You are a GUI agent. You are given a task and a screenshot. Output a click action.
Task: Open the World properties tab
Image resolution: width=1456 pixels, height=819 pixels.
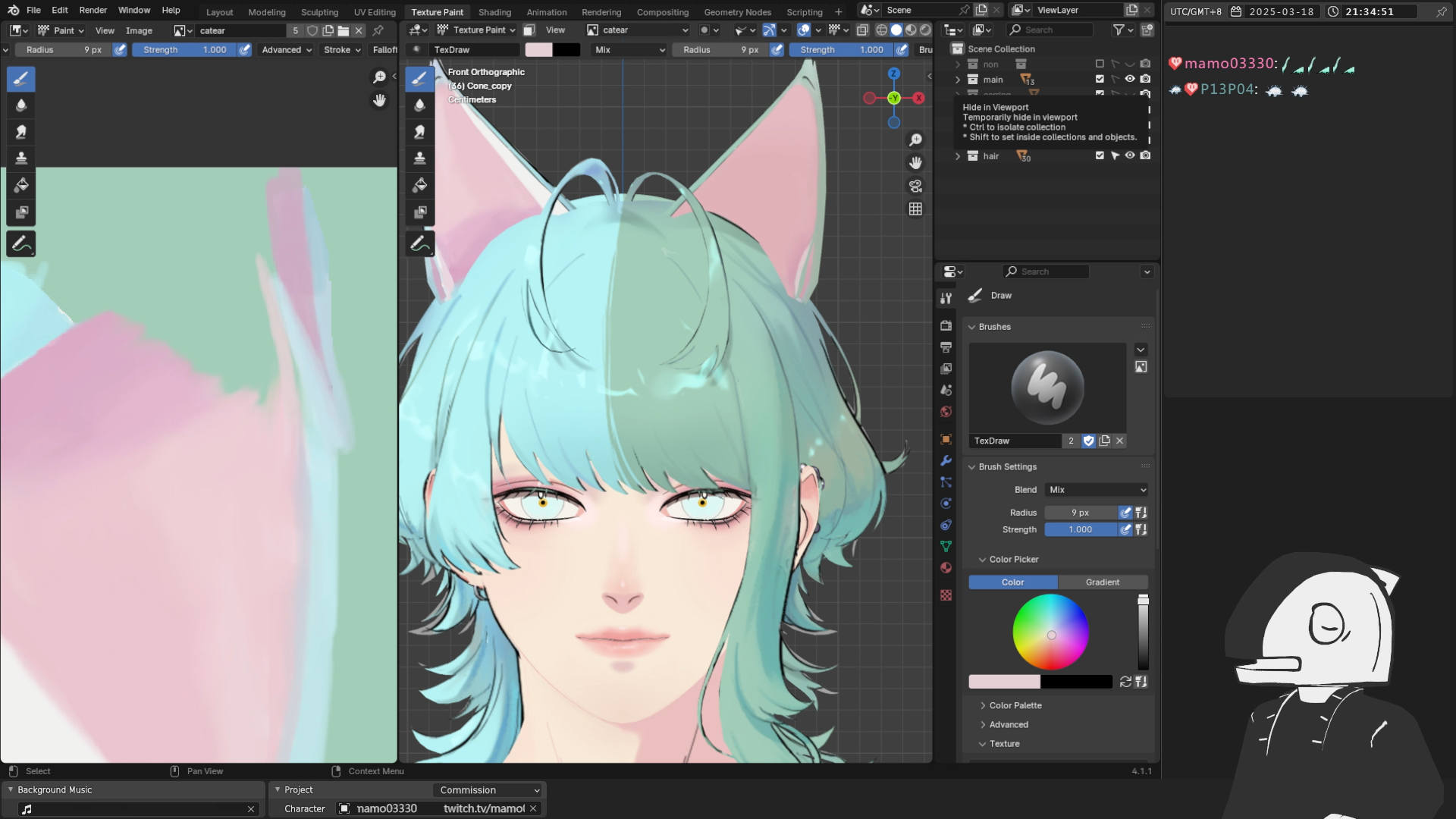(946, 412)
